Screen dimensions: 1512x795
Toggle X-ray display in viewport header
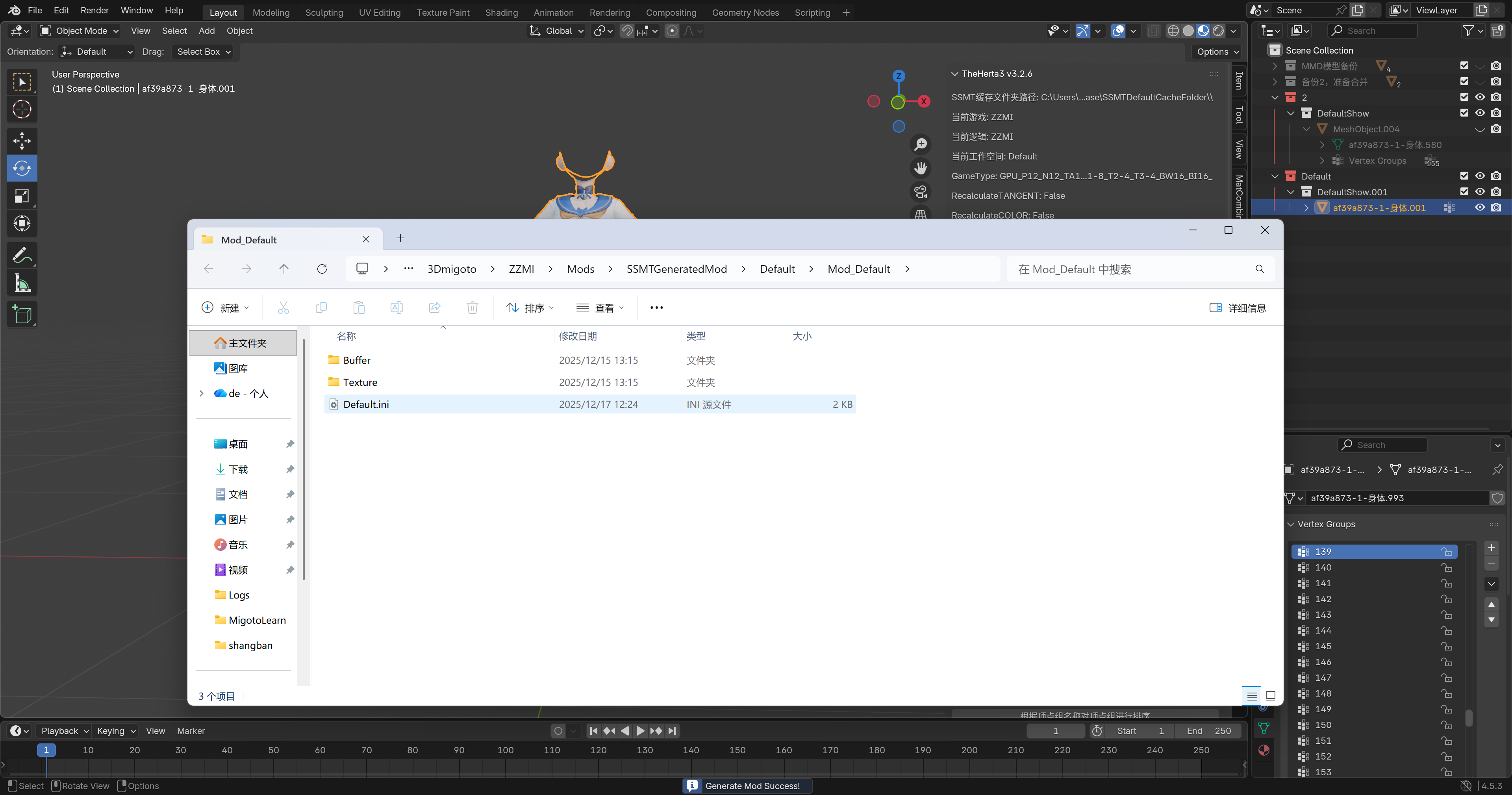[x=1153, y=31]
